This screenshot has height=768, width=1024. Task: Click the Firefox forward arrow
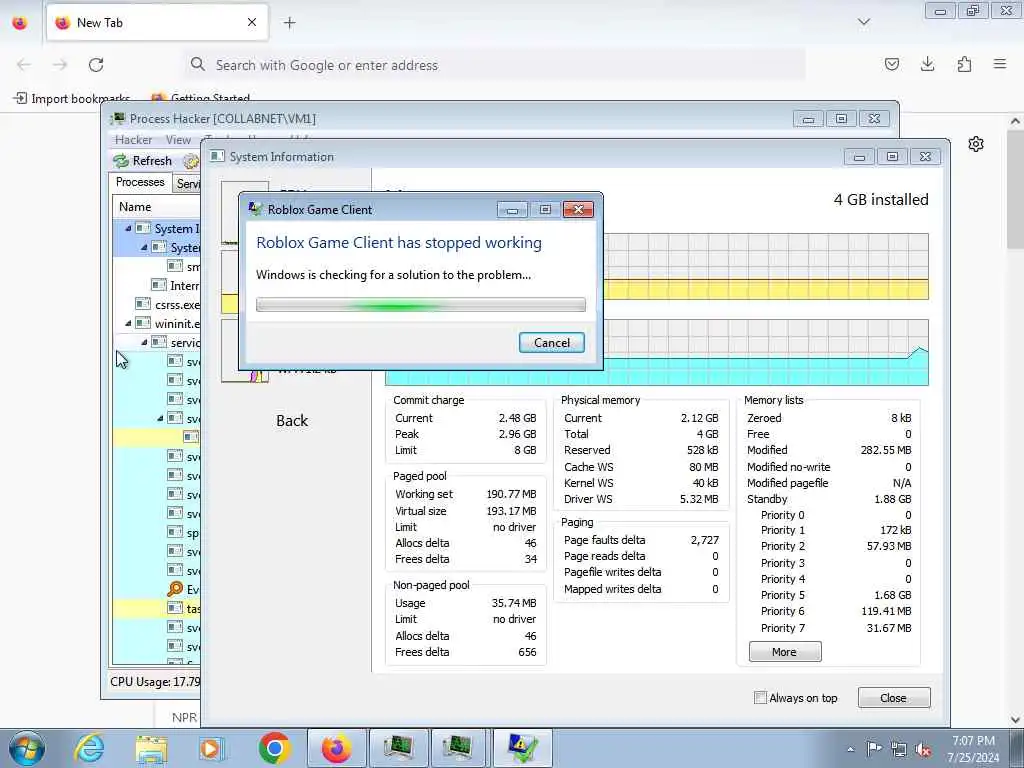click(x=60, y=65)
